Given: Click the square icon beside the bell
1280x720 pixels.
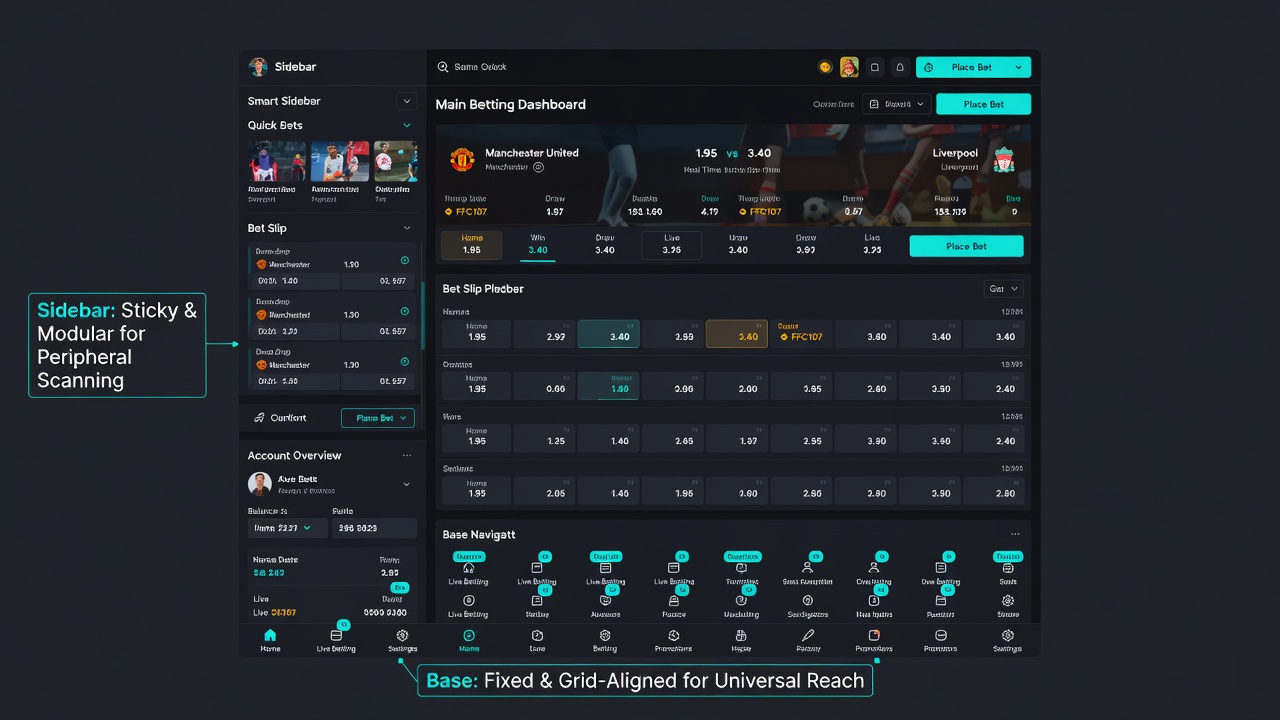Looking at the screenshot, I should 875,67.
